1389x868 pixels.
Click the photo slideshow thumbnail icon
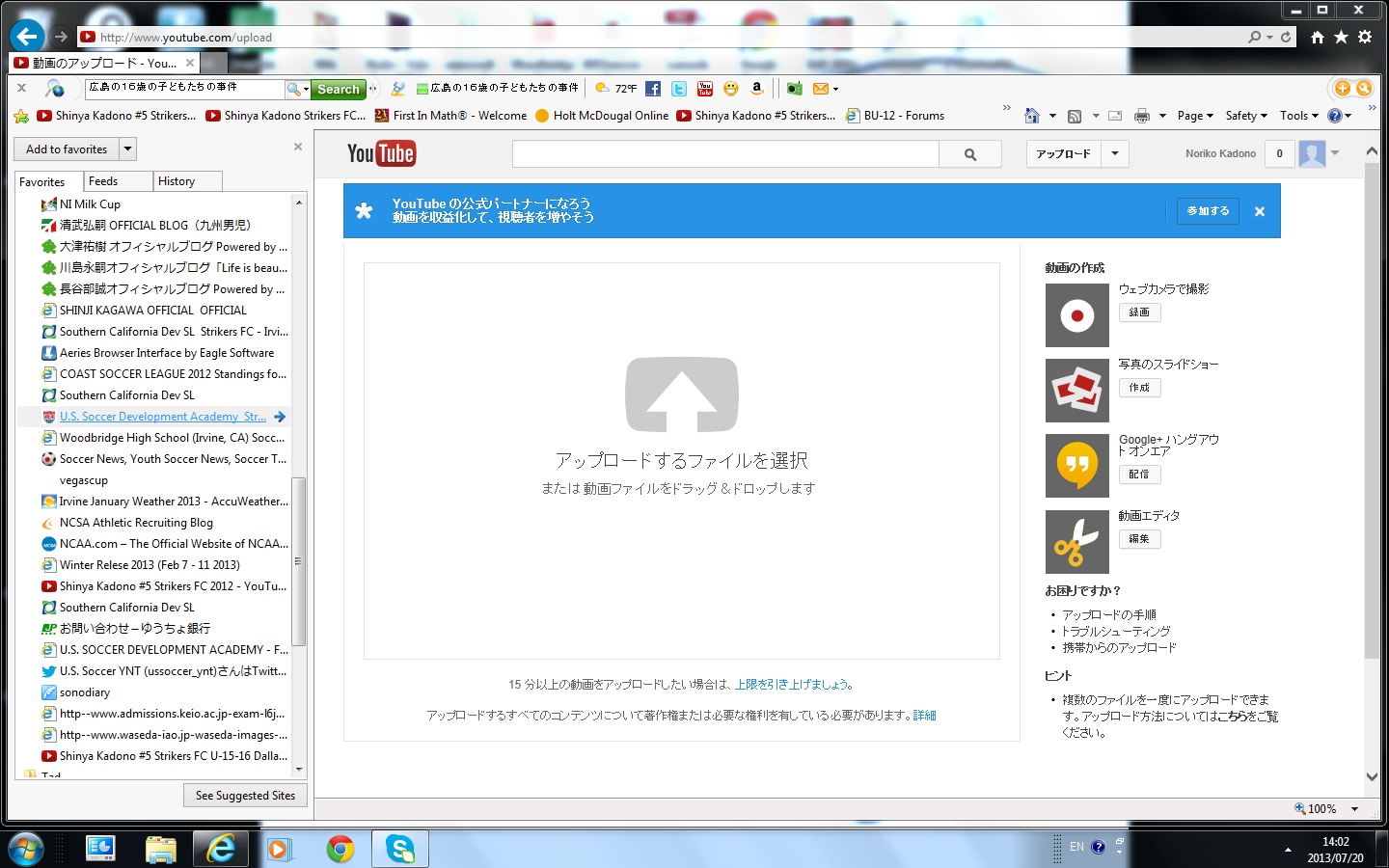[1077, 391]
